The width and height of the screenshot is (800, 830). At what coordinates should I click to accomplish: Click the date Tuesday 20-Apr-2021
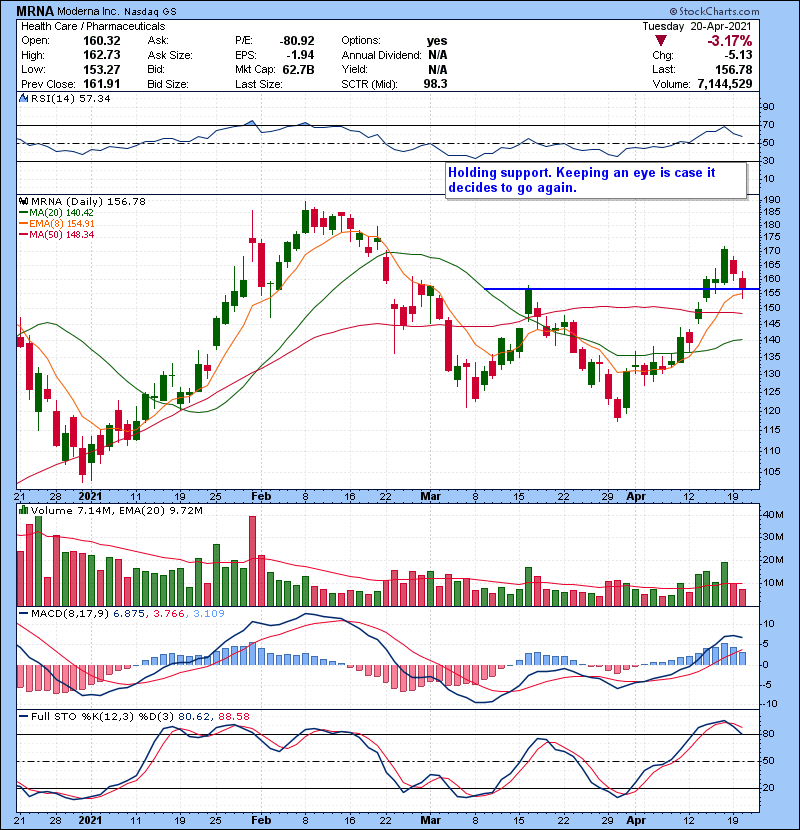pos(697,26)
